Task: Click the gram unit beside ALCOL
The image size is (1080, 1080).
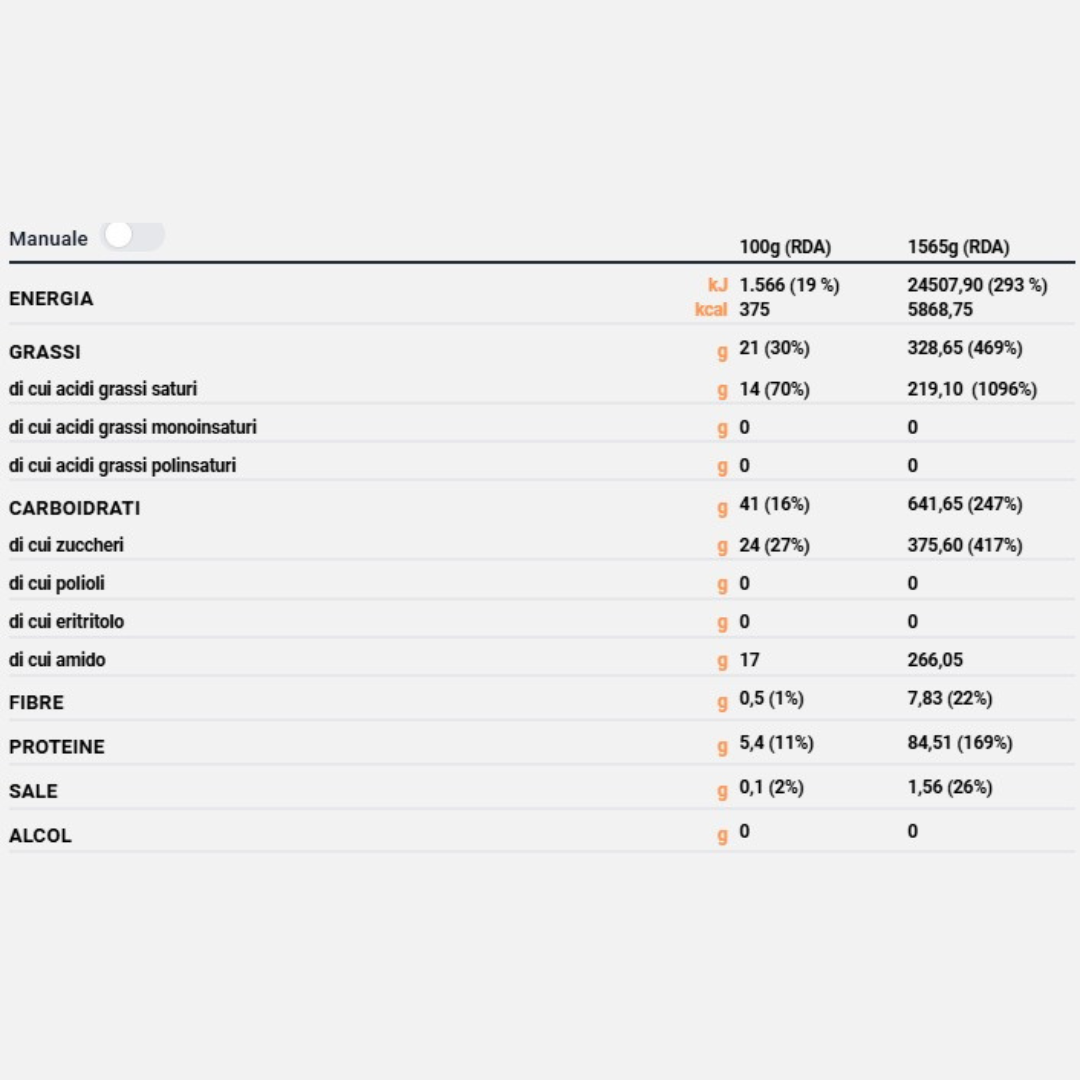Action: click(722, 835)
